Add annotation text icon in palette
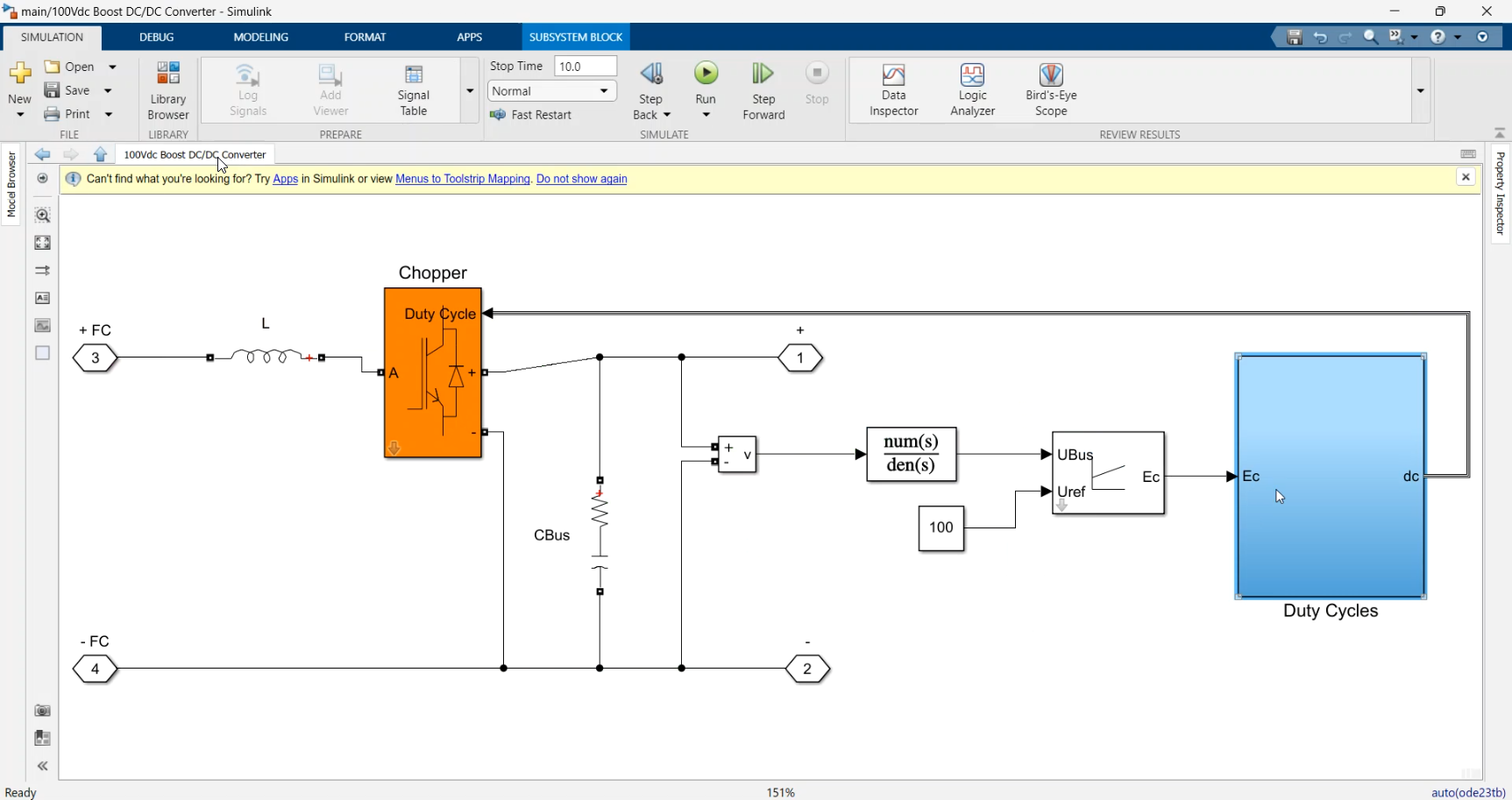The width and height of the screenshot is (1512, 800). (x=42, y=298)
